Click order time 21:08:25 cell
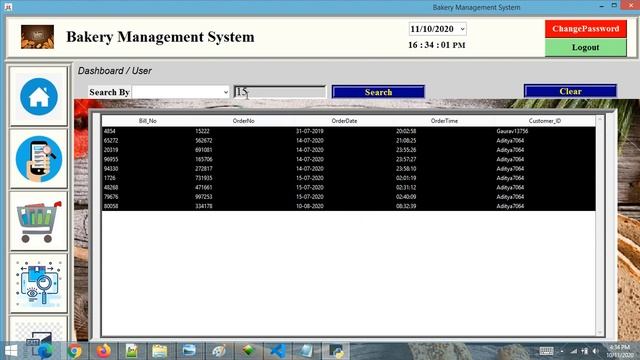 coord(406,141)
